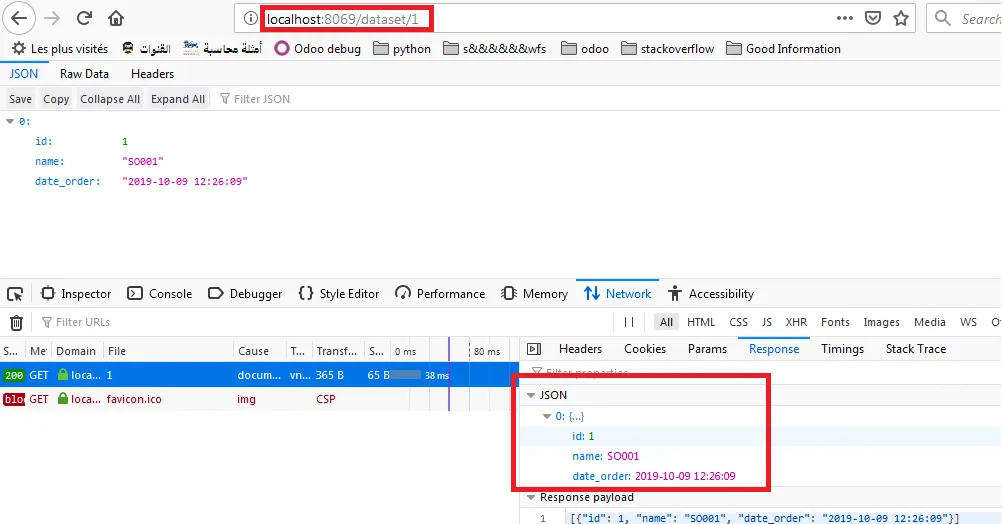Open the Inspector devtools panel
This screenshot has height=524, width=1003.
[76, 294]
